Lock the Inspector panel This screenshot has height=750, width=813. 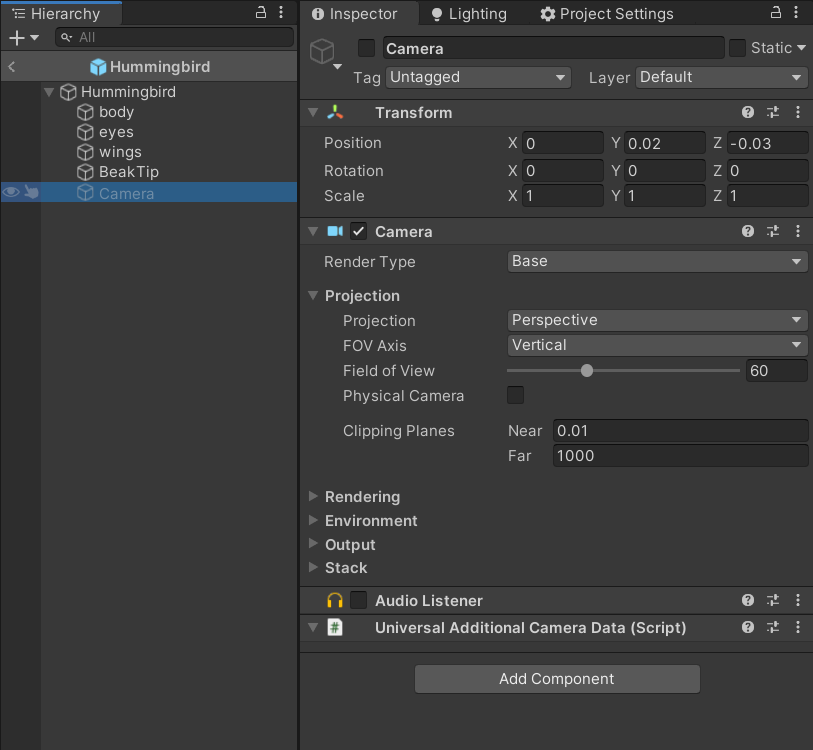click(776, 12)
